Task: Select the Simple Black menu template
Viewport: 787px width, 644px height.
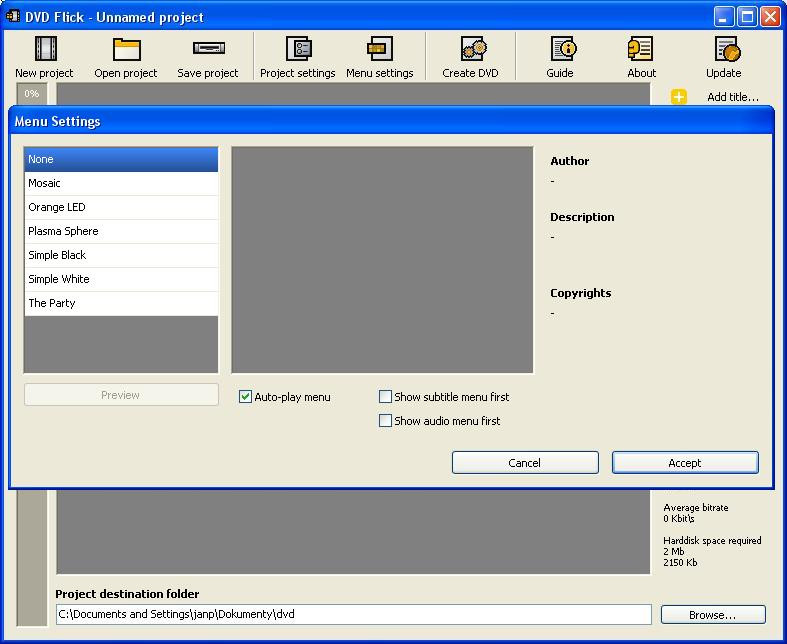Action: [x=121, y=255]
